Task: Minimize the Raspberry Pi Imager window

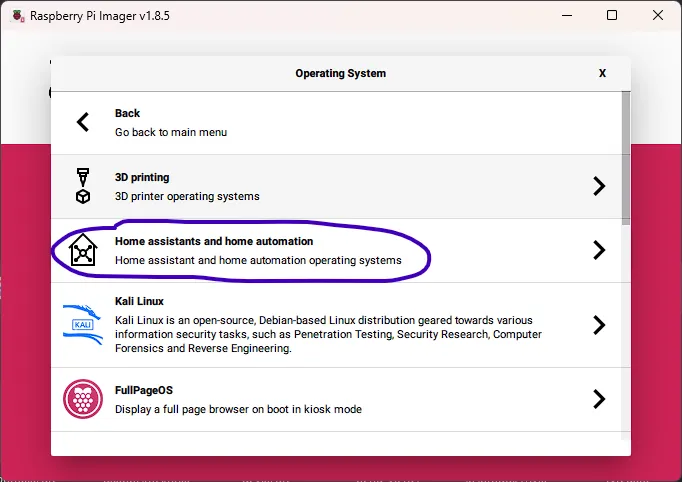Action: 567,16
